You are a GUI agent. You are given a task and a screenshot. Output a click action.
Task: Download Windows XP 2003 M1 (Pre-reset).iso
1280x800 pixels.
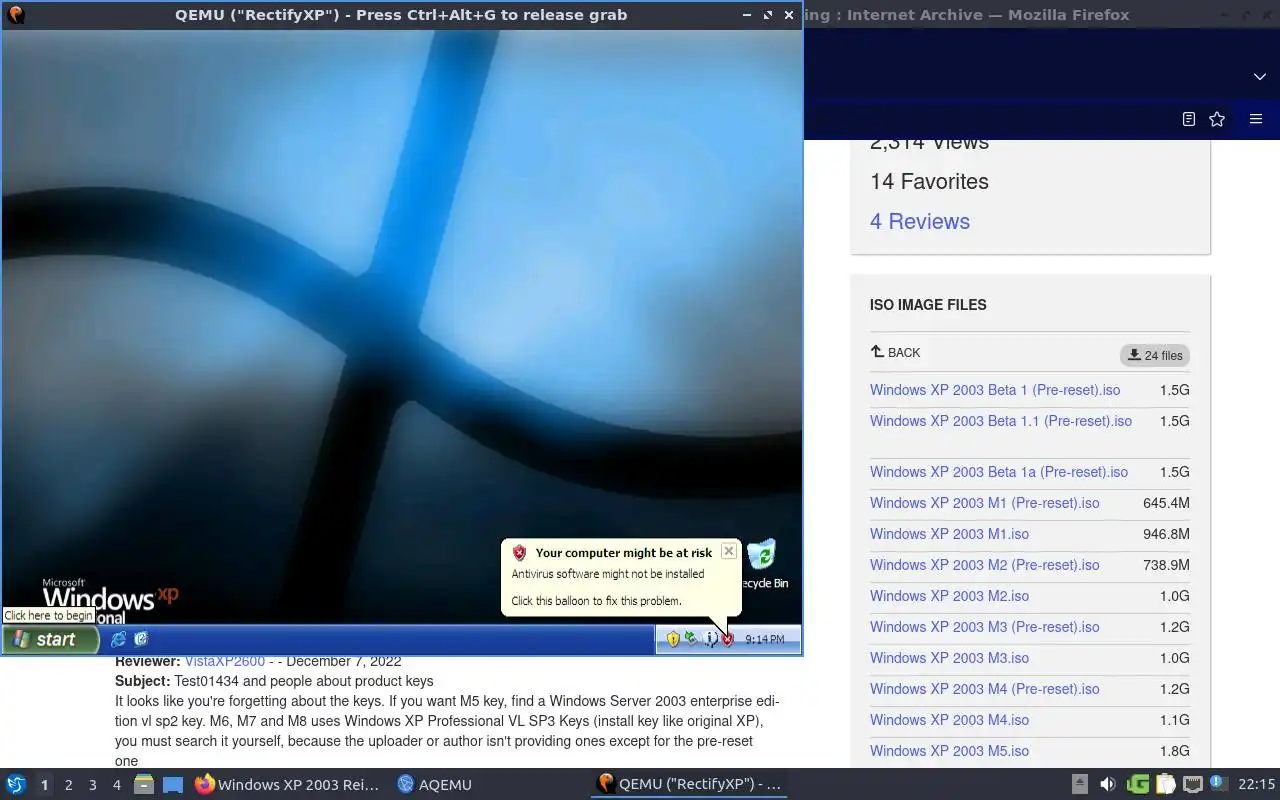coord(984,503)
